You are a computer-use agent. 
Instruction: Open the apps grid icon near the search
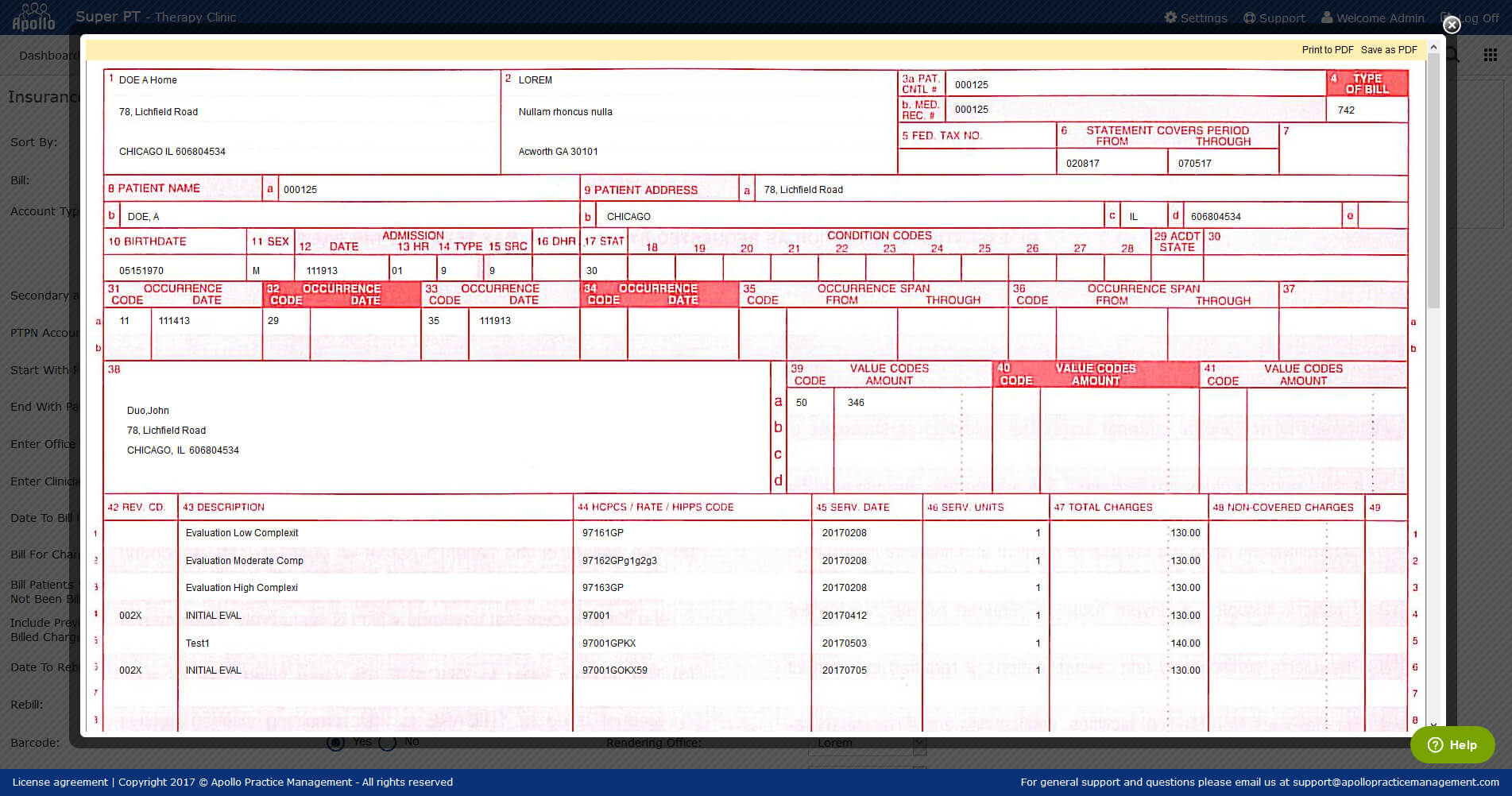tap(1490, 54)
